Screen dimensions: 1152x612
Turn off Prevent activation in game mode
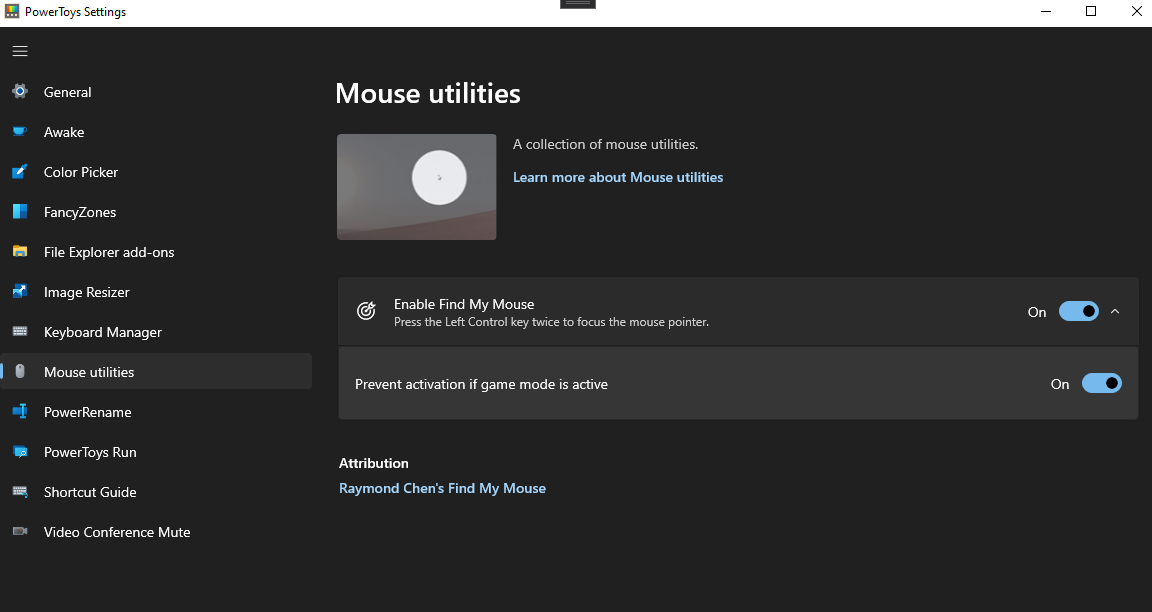coord(1101,384)
